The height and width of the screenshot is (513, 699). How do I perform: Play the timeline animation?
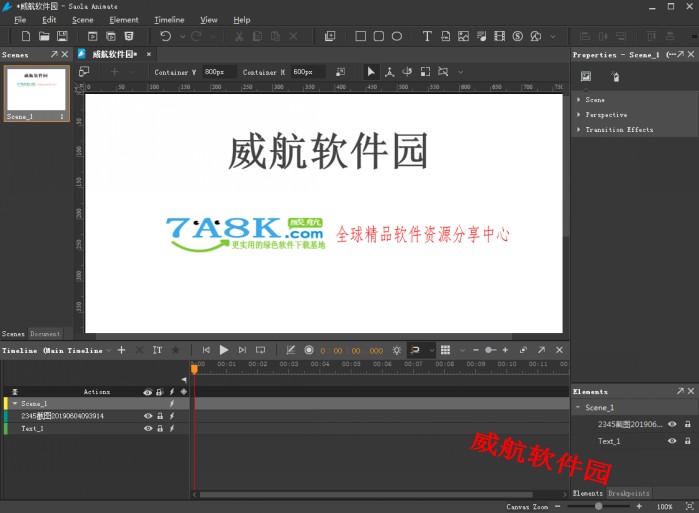tap(224, 350)
